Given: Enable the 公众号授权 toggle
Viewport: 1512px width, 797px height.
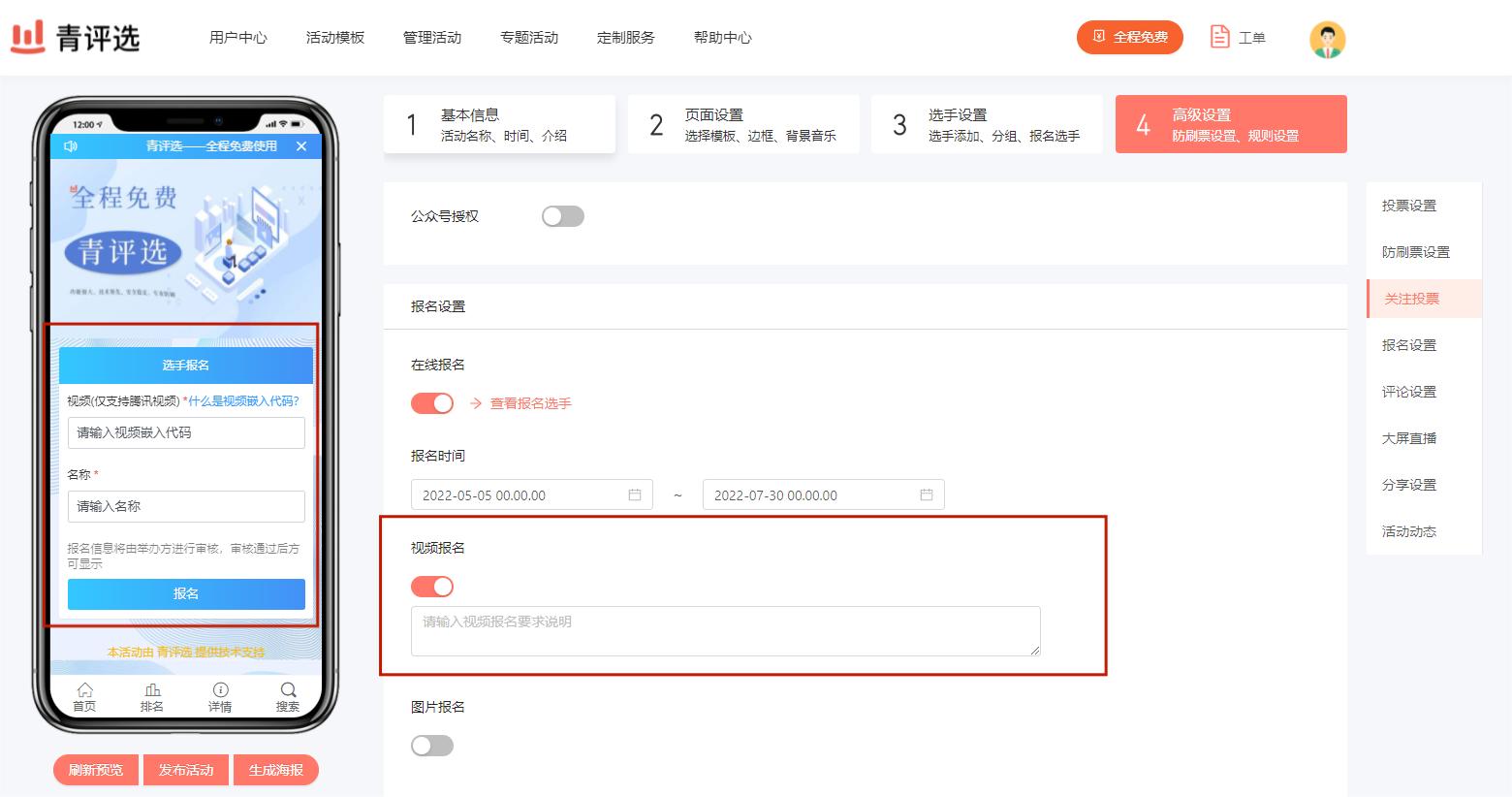Looking at the screenshot, I should 563,215.
